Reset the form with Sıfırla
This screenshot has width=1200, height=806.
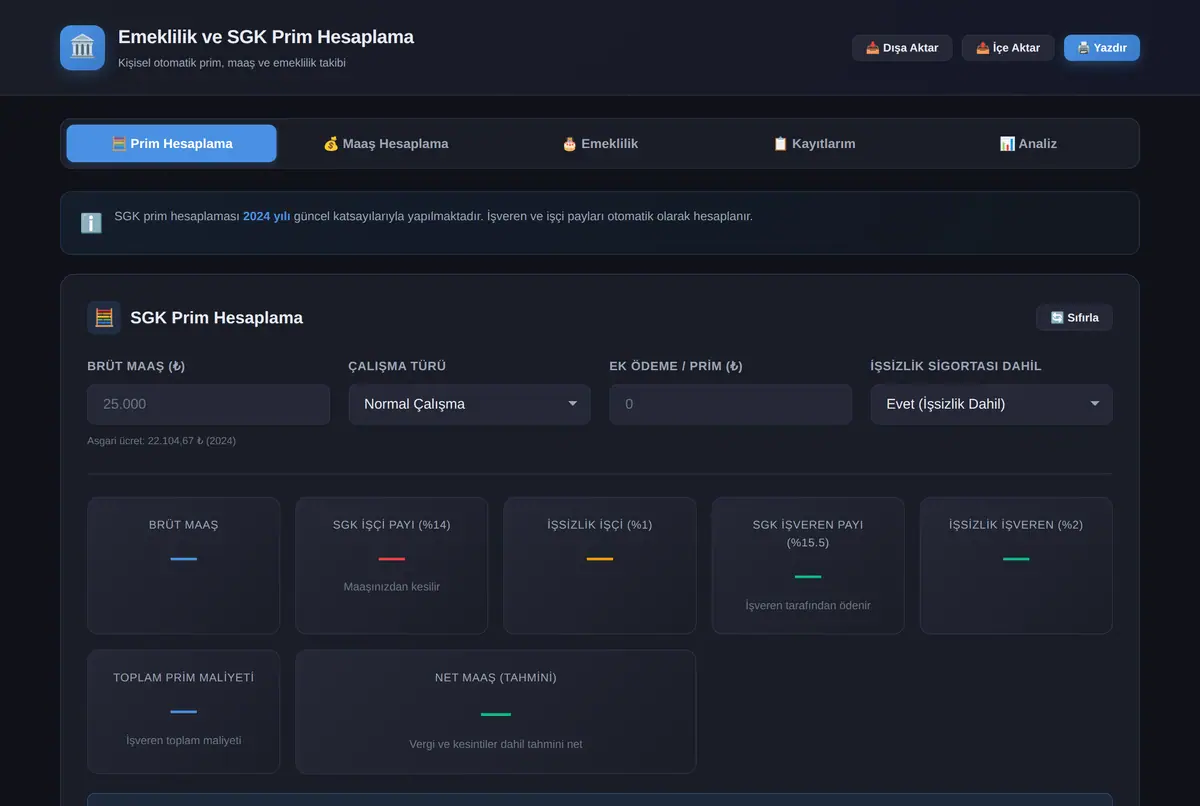(x=1074, y=318)
